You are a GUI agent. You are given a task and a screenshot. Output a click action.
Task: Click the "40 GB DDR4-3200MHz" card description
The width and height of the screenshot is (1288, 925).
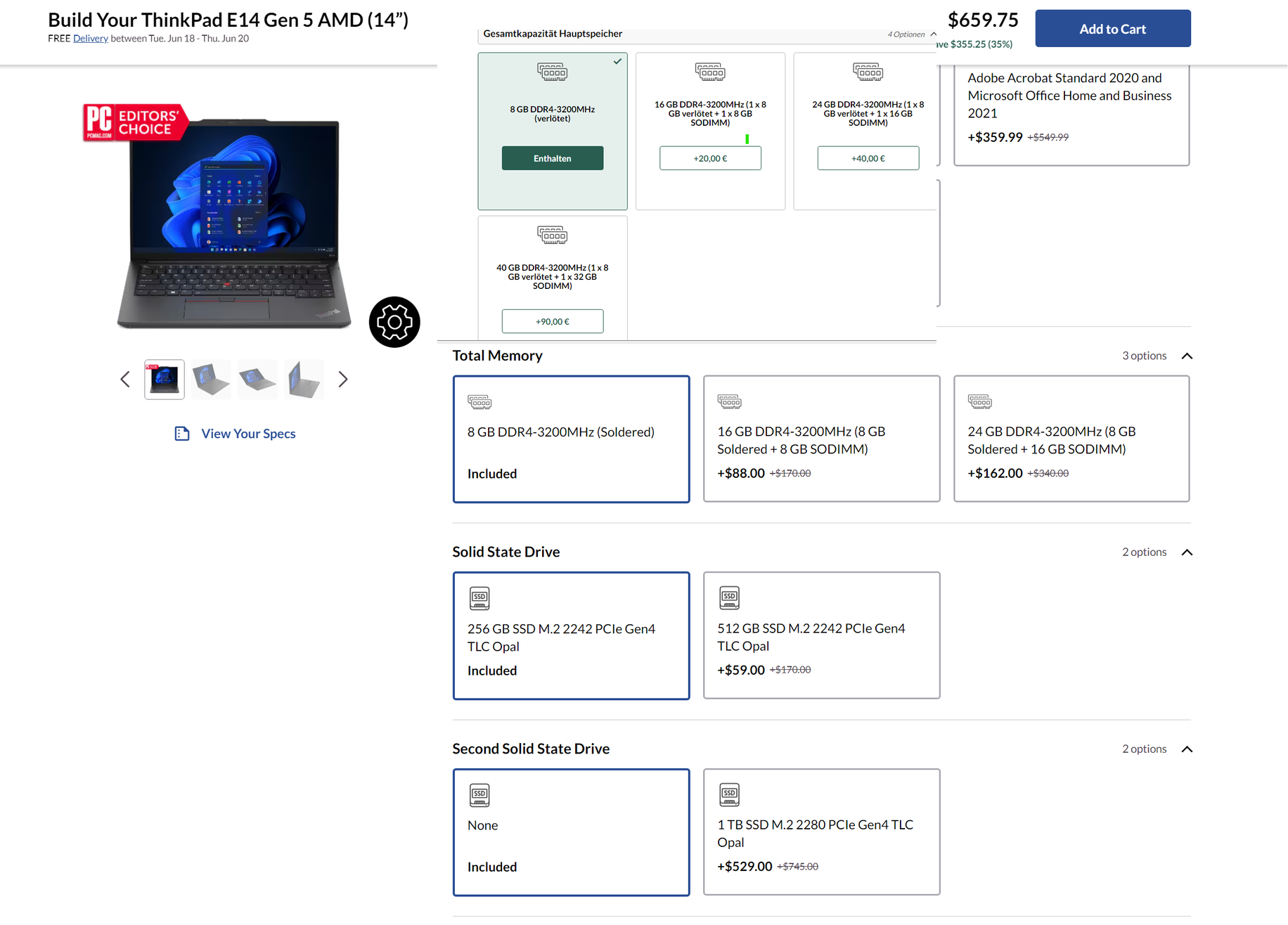point(553,277)
